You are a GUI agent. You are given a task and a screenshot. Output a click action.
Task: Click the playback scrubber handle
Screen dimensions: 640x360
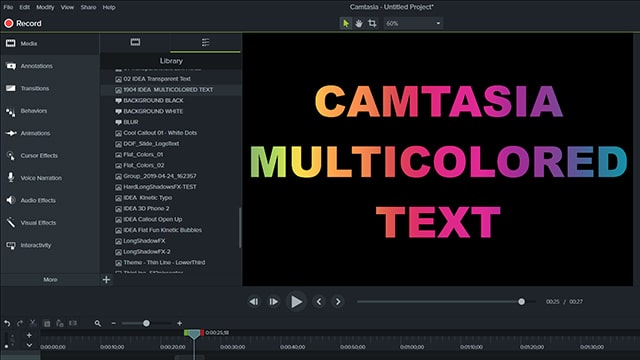521,302
